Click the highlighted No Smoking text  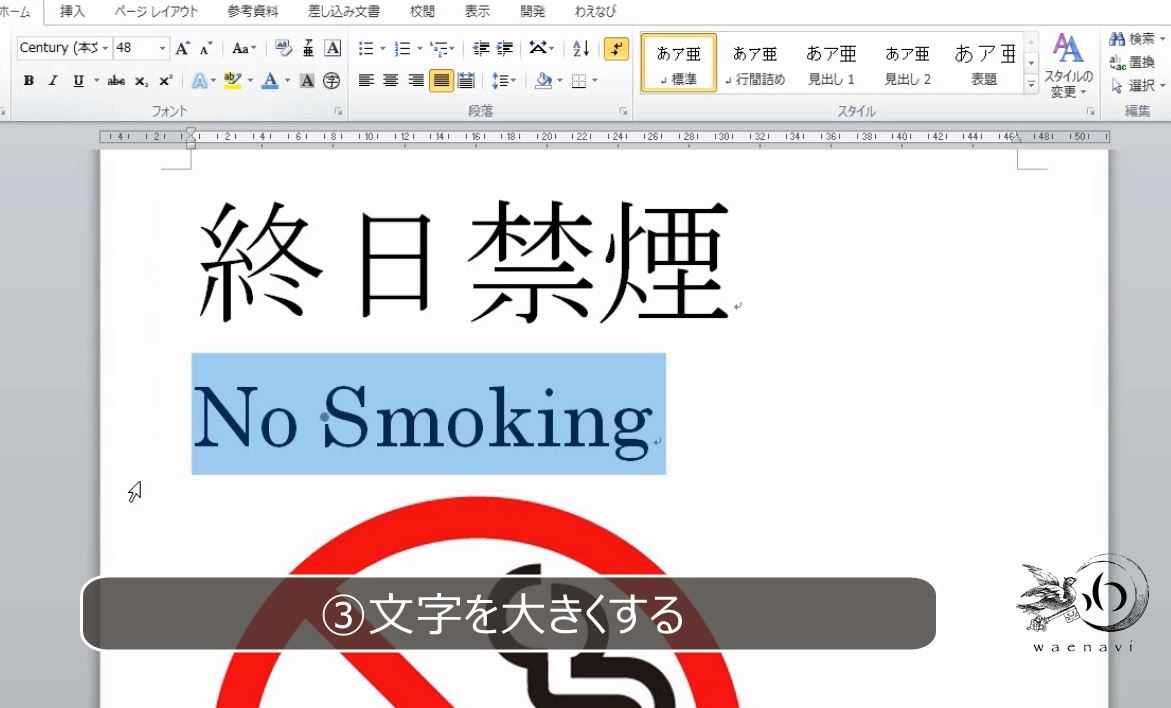(423, 420)
